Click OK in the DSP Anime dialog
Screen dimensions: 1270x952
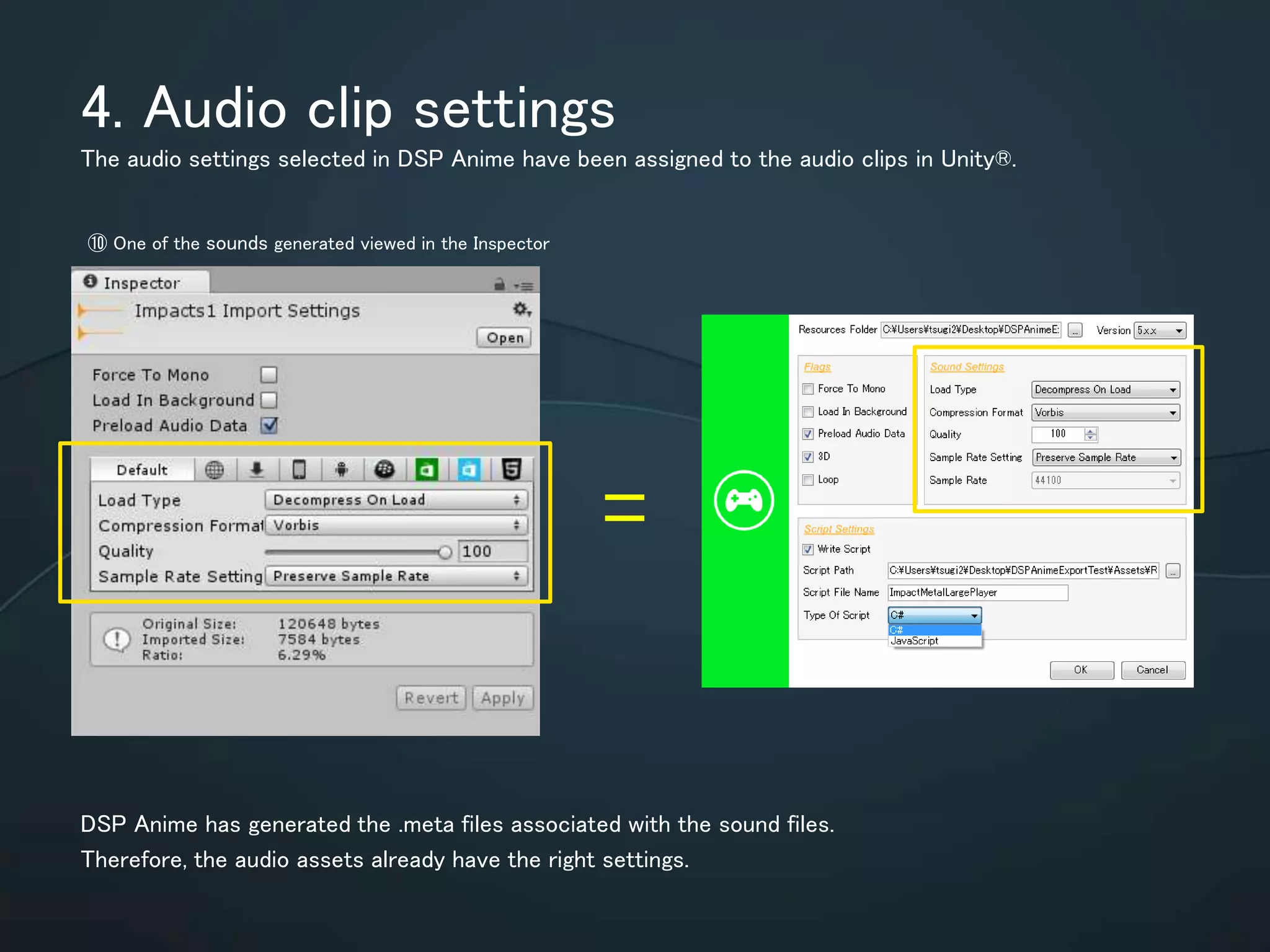click(x=1081, y=670)
